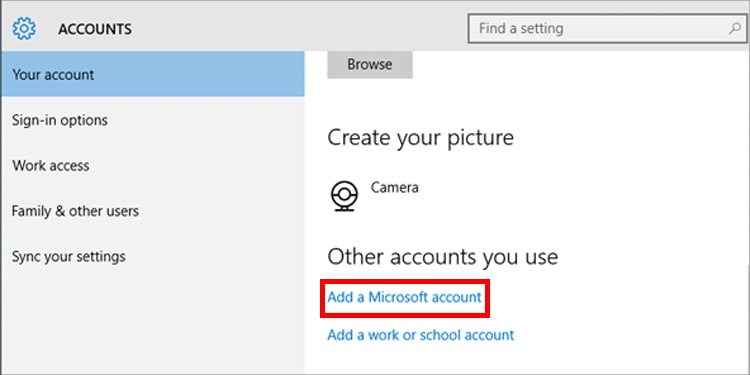750x375 pixels.
Task: Click Add a Microsoft account link
Action: 404,297
